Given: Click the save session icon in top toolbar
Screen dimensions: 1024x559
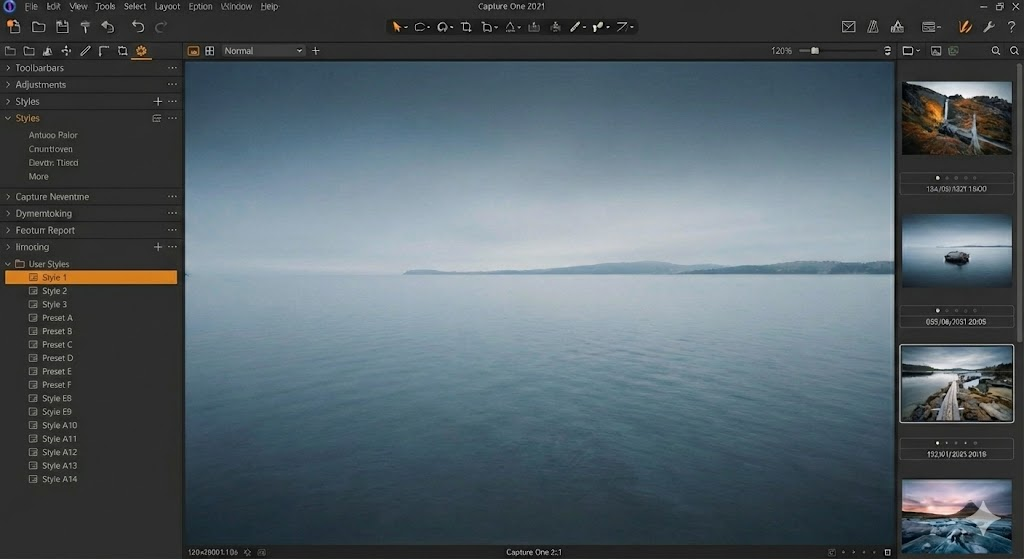Looking at the screenshot, I should [62, 27].
